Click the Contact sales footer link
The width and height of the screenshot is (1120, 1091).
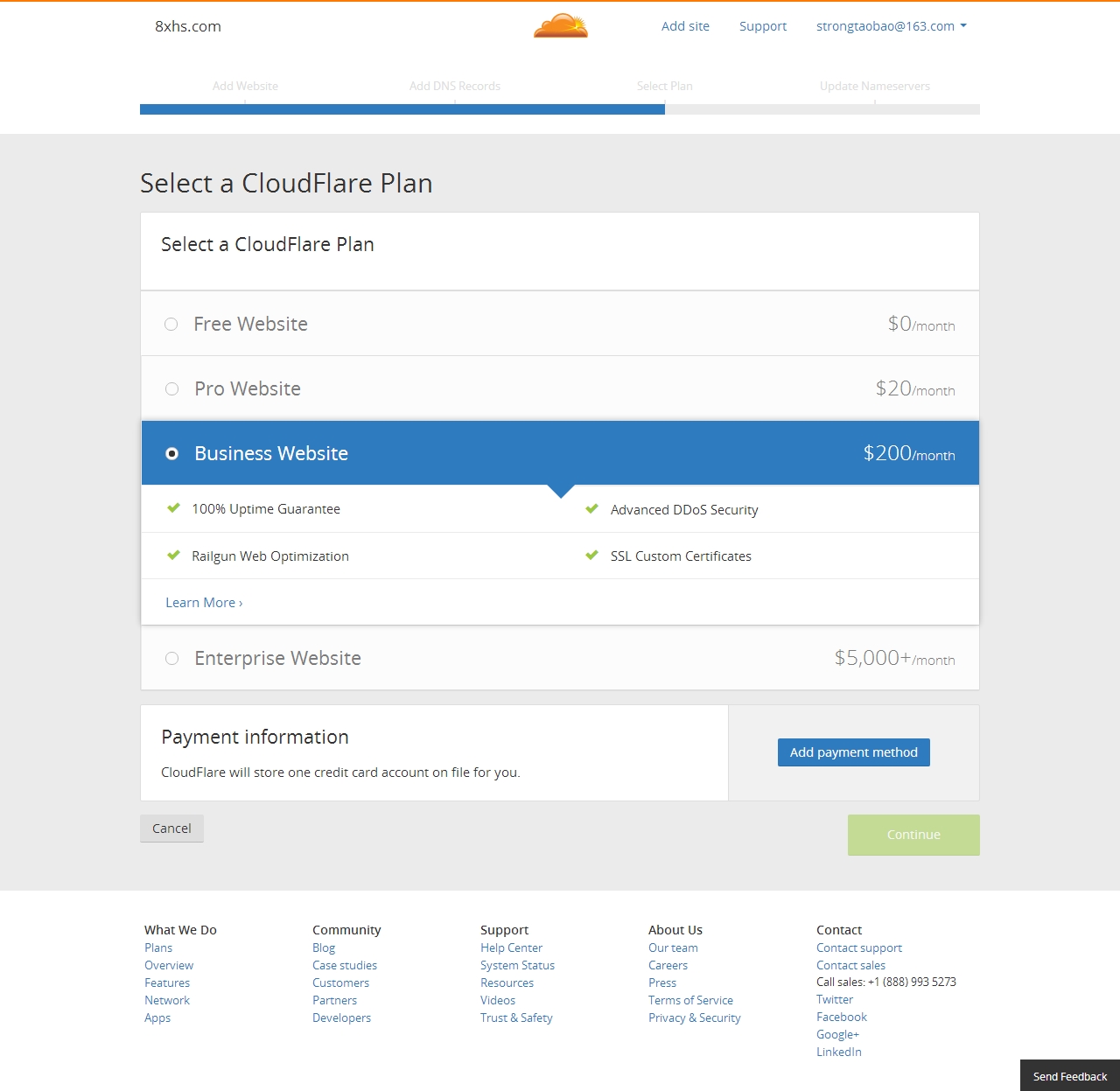tap(850, 965)
